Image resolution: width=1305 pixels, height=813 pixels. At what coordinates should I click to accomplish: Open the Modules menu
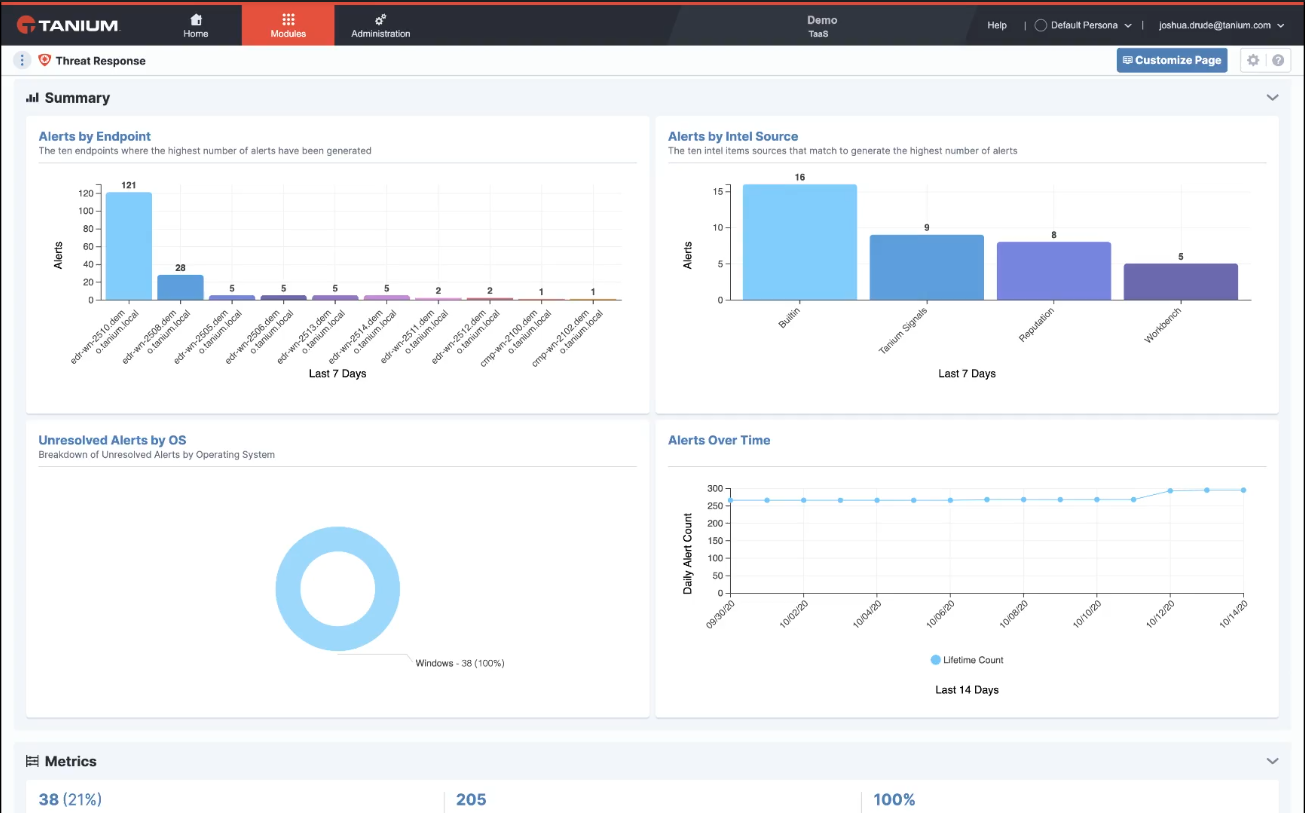pyautogui.click(x=288, y=25)
